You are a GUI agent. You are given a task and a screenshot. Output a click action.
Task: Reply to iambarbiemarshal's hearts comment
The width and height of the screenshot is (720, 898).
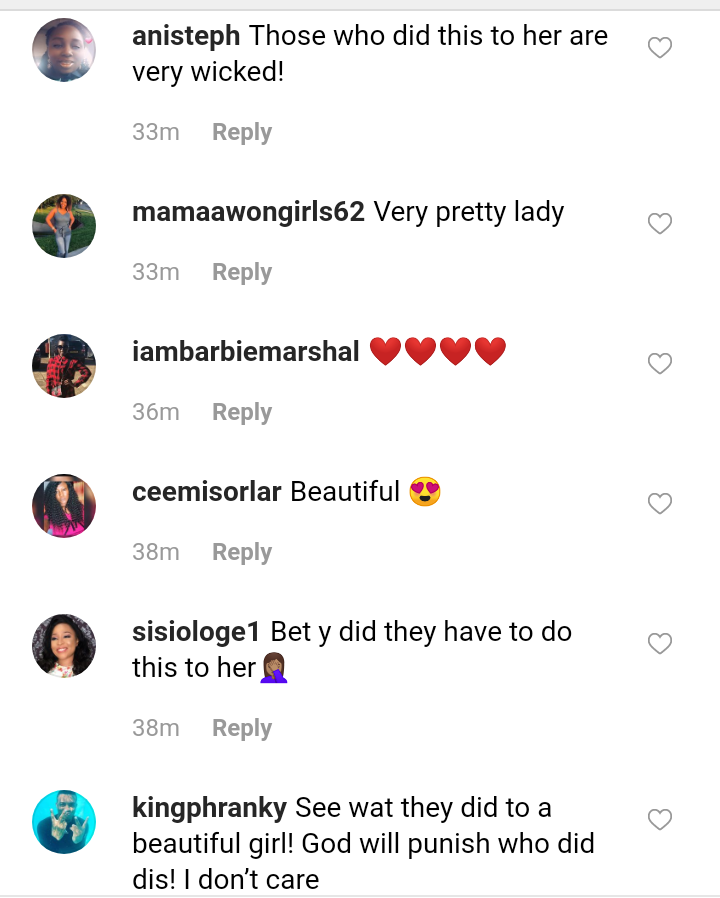tap(242, 412)
